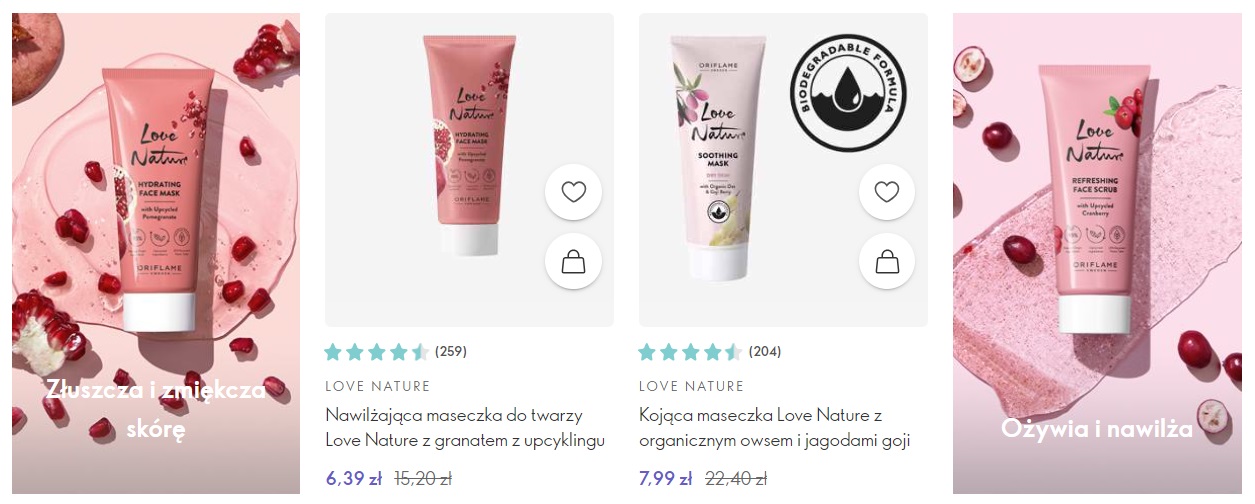The height and width of the screenshot is (504, 1255).
Task: Open the "Złuszcza i zmiękcza skórę" banner
Action: tap(156, 253)
